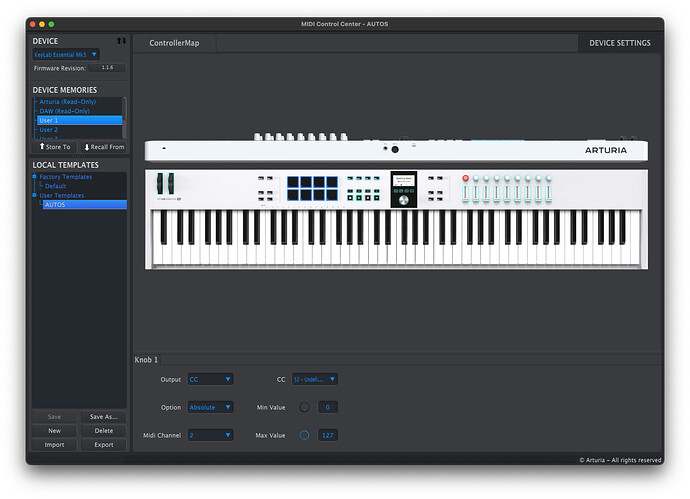This screenshot has height=499, width=690.
Task: Select the red Knob 1 on the keyboard
Action: tap(465, 178)
